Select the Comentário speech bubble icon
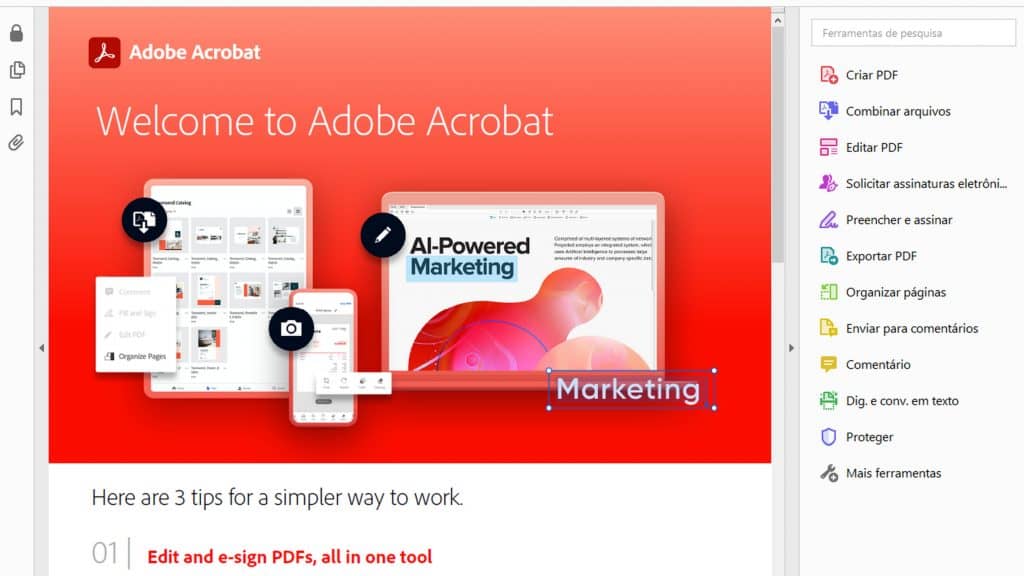This screenshot has width=1024, height=576. [x=828, y=364]
